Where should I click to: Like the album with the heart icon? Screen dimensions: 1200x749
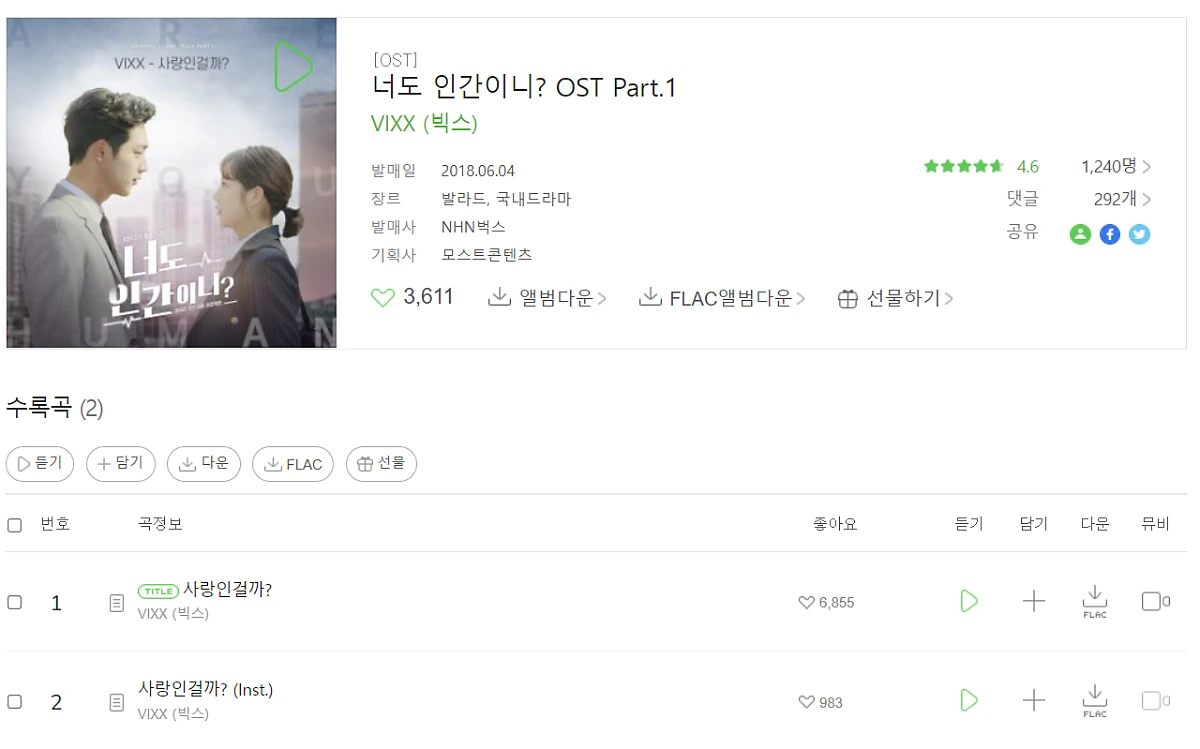[x=383, y=298]
